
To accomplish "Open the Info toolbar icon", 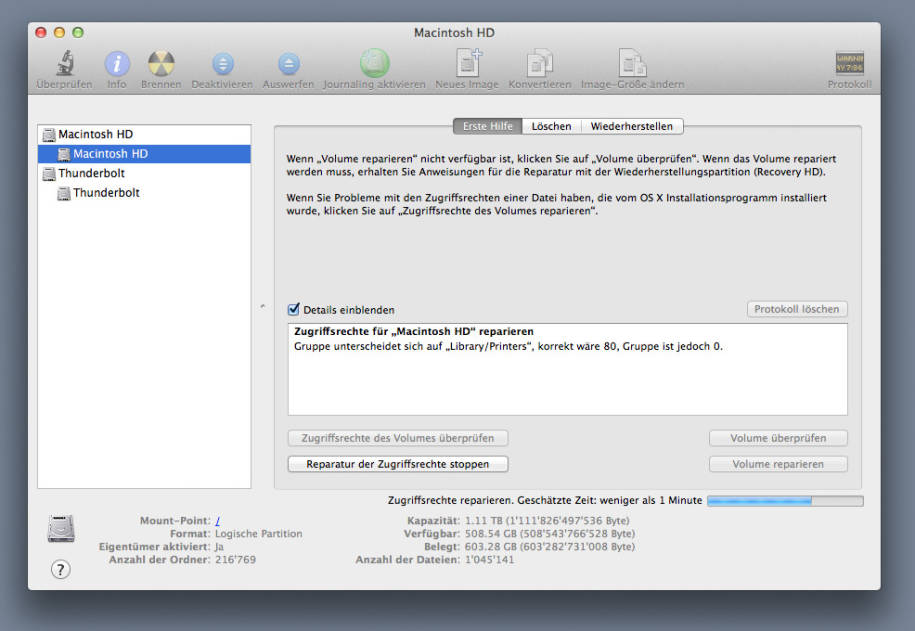I will [117, 63].
